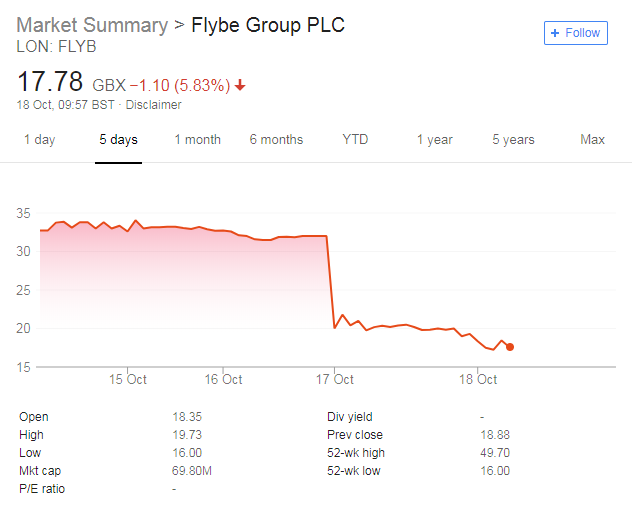The height and width of the screenshot is (507, 632).
Task: Click the plus icon in Follow
Action: point(556,33)
